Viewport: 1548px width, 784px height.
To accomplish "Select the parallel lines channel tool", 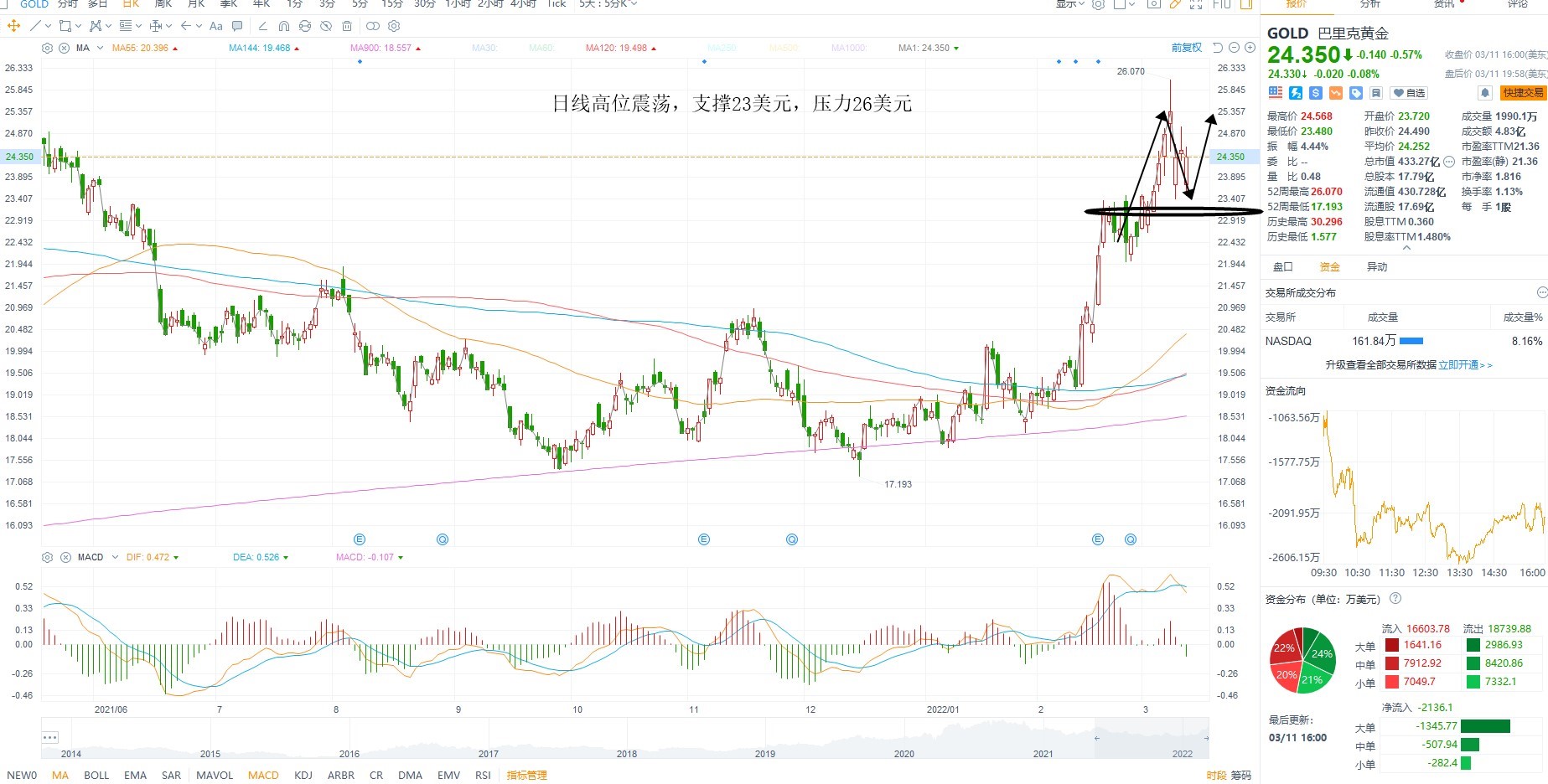I will [126, 26].
